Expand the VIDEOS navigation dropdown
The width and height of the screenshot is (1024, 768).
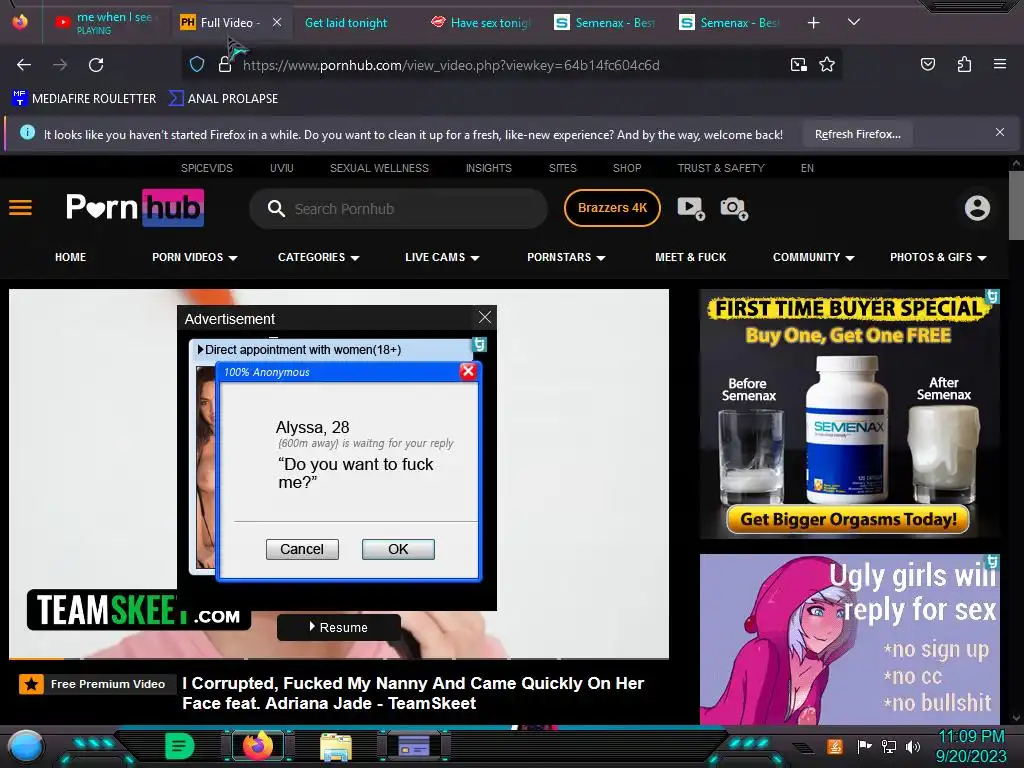coord(195,257)
